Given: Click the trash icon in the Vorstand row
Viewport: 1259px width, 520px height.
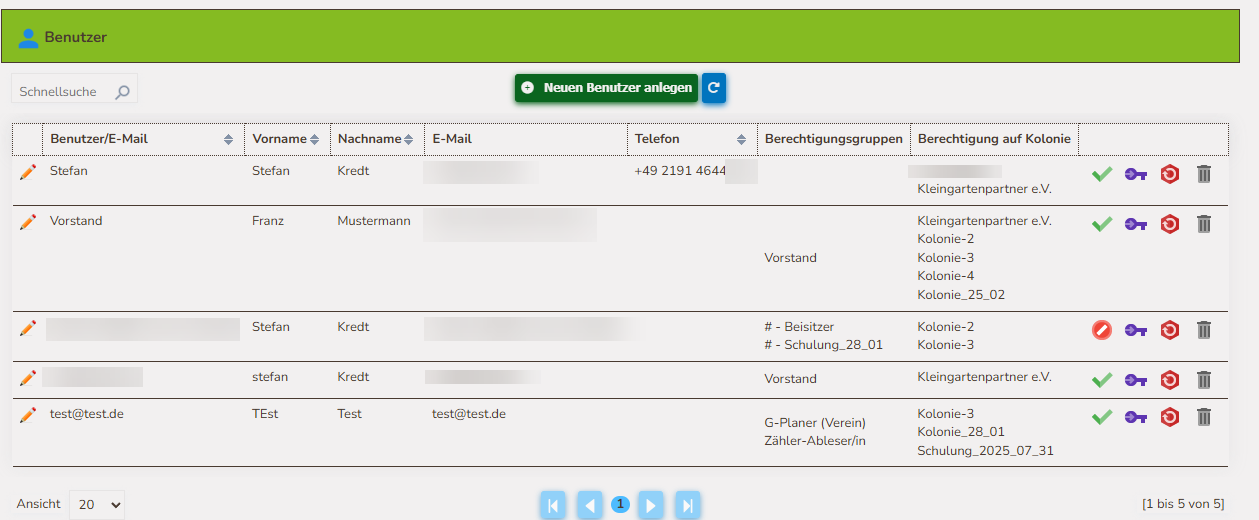Looking at the screenshot, I should [1204, 224].
